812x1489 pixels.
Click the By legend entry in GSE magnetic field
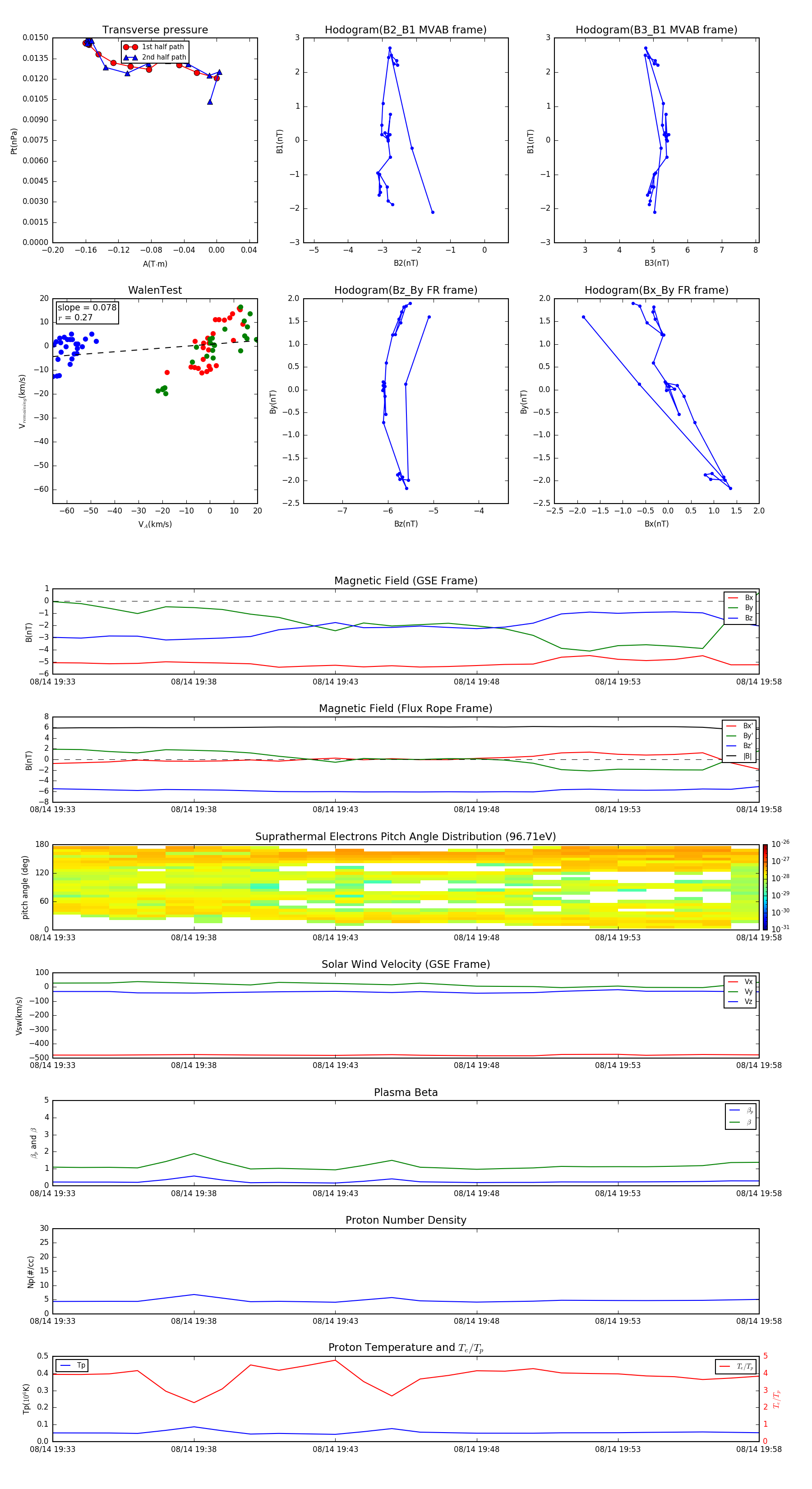740,607
